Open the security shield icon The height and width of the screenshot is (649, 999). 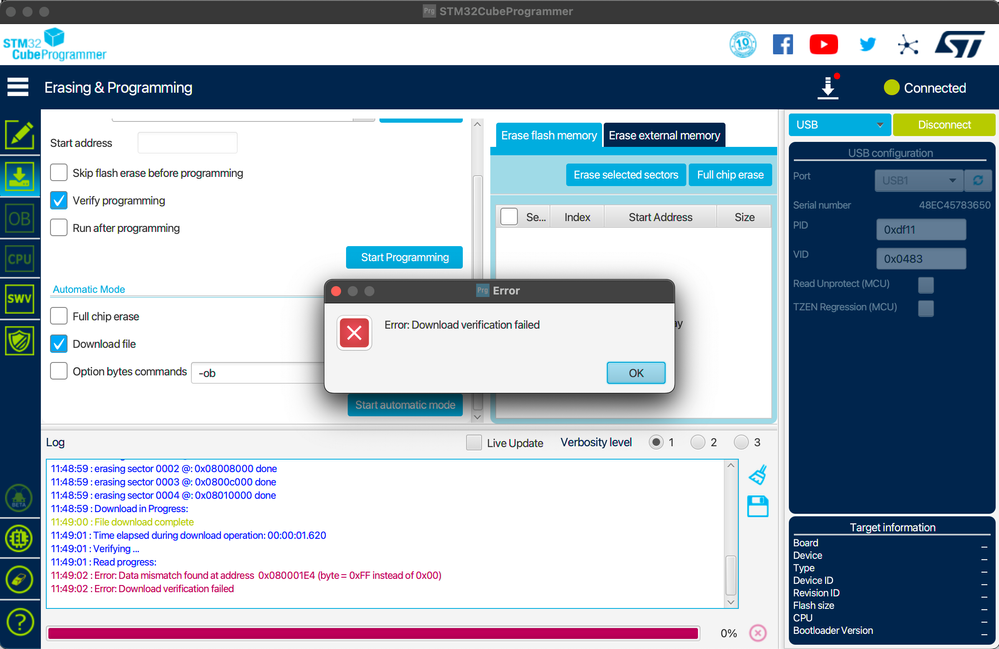pos(20,341)
